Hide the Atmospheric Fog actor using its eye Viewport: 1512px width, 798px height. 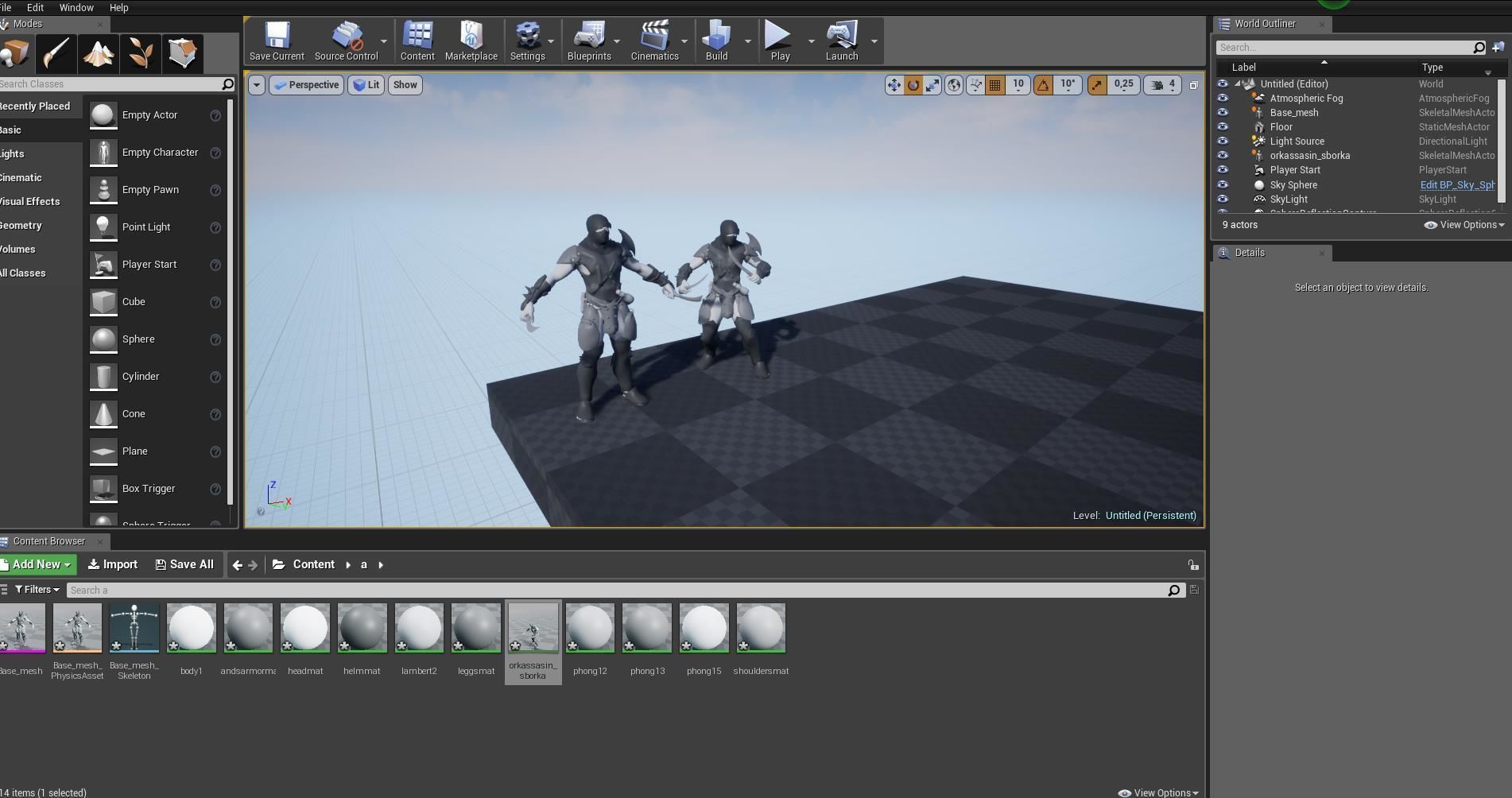pyautogui.click(x=1223, y=99)
